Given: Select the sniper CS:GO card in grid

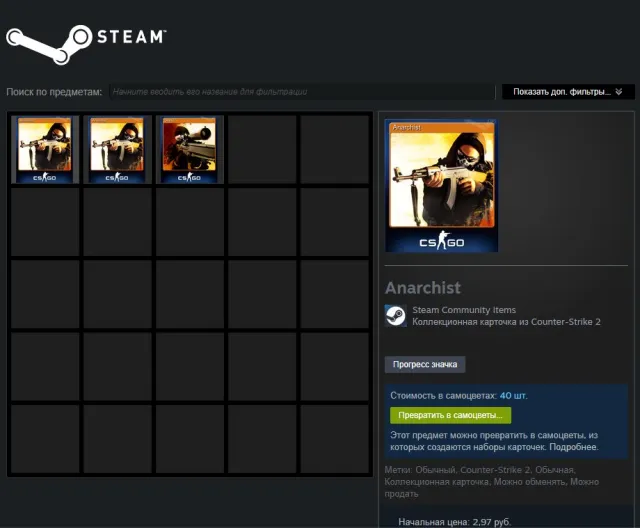Looking at the screenshot, I should click(189, 150).
